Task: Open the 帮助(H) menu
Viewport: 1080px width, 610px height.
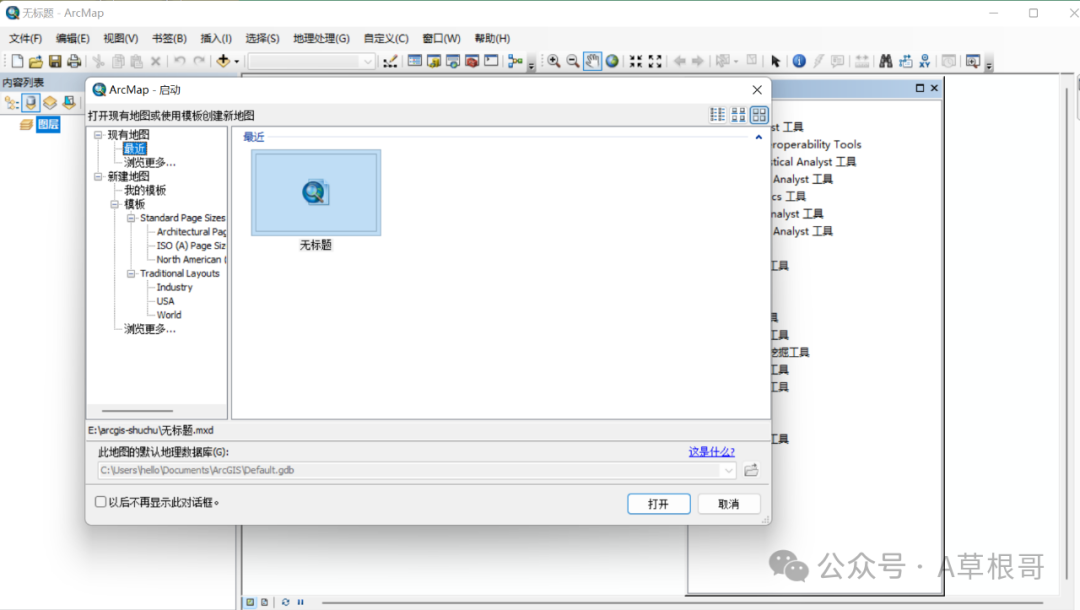Action: [492, 39]
